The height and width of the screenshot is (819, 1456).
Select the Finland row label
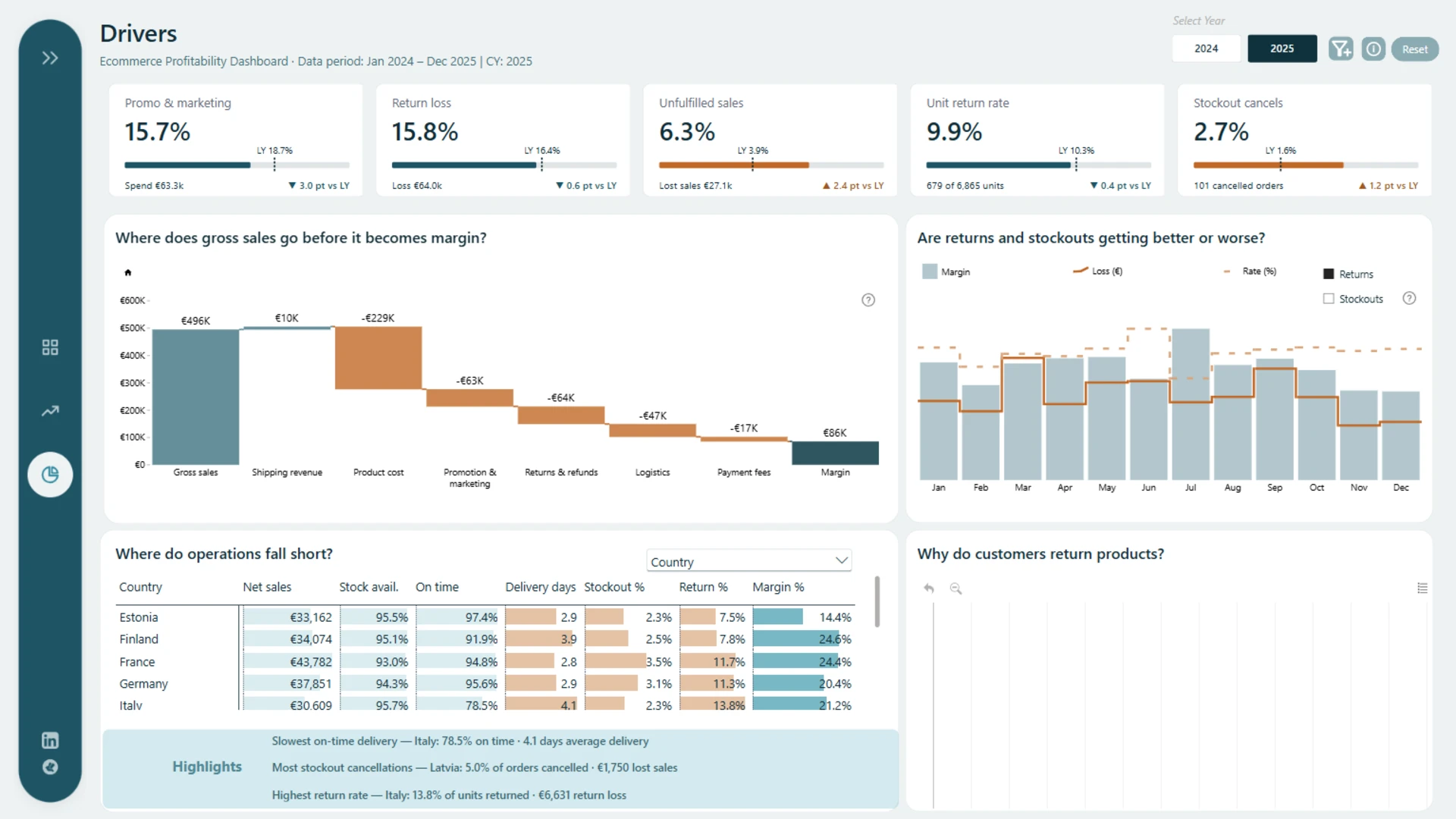tap(139, 639)
